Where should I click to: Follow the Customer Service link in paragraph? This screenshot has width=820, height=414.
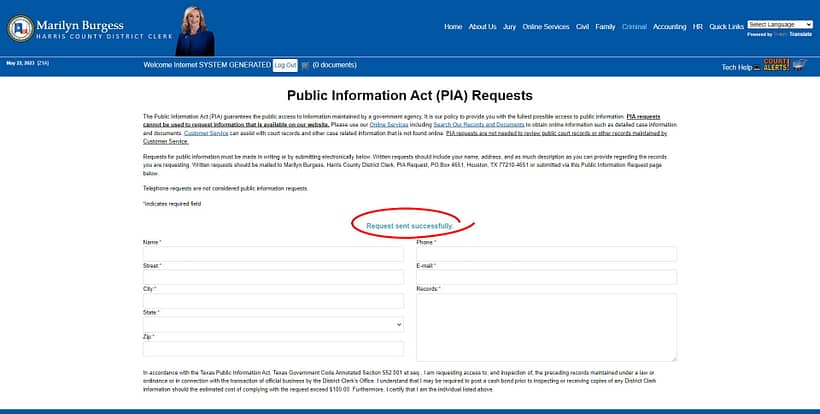206,133
